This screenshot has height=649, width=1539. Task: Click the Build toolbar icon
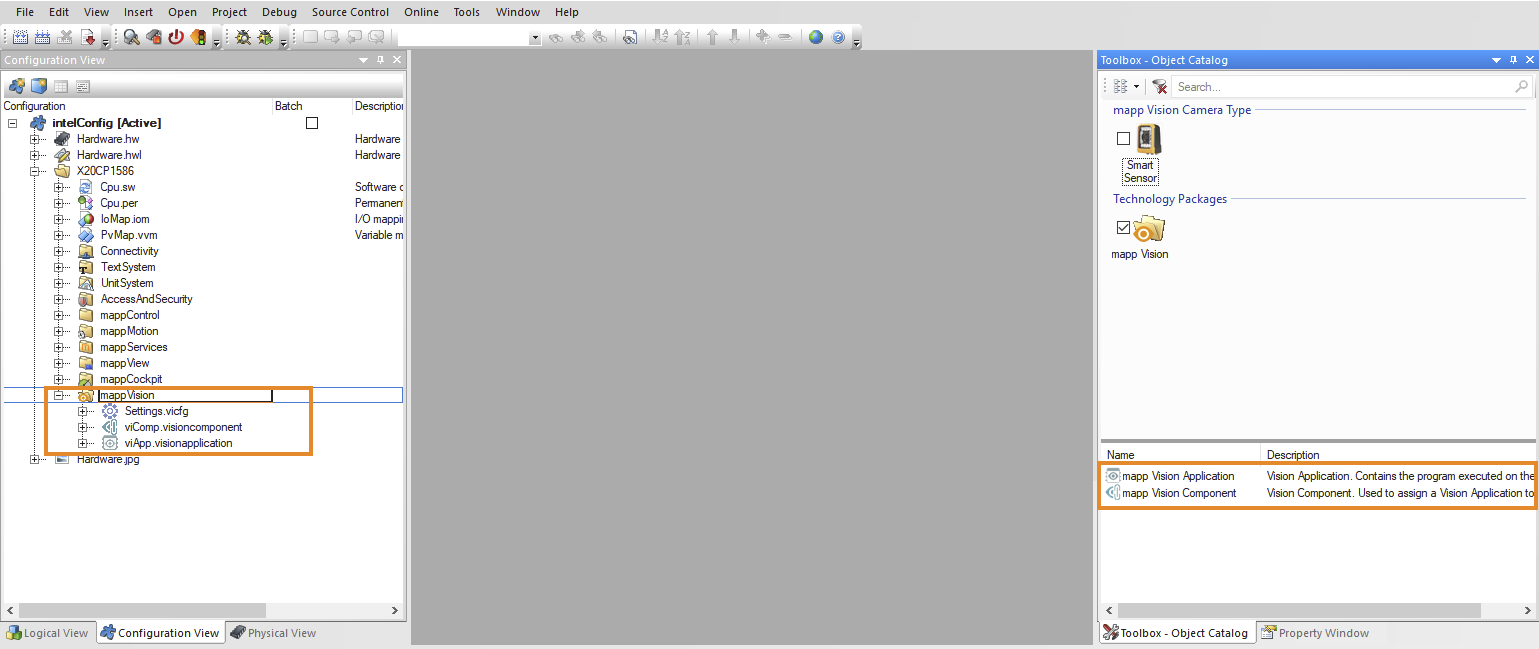click(x=19, y=37)
